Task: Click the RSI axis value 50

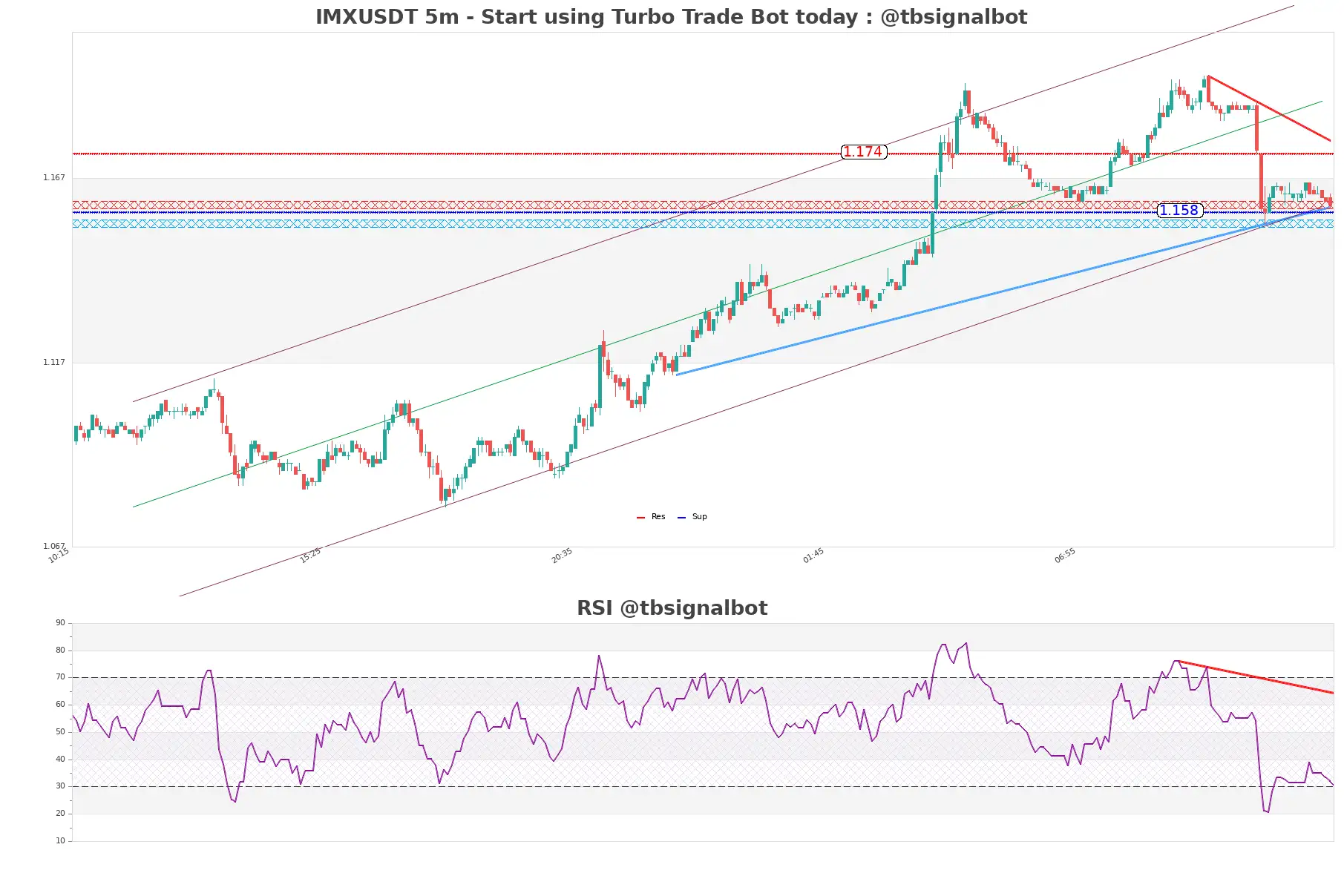Action: pyautogui.click(x=60, y=732)
